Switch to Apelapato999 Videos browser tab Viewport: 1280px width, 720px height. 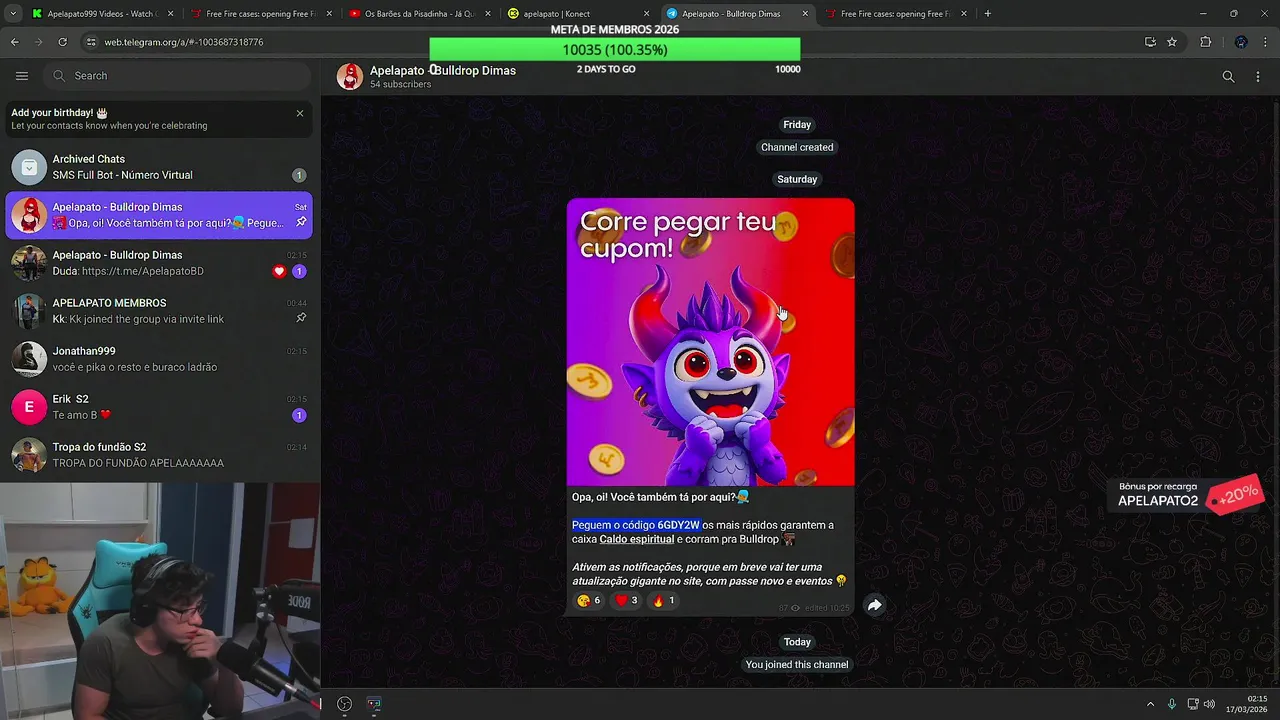click(100, 14)
